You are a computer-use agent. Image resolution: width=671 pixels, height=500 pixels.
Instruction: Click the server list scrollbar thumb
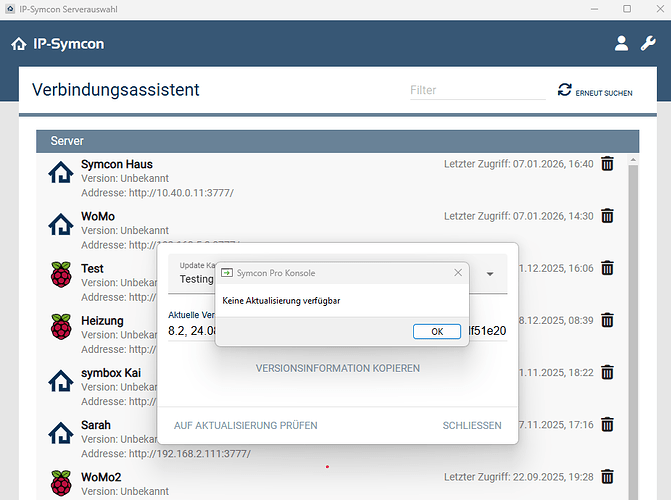(x=633, y=332)
